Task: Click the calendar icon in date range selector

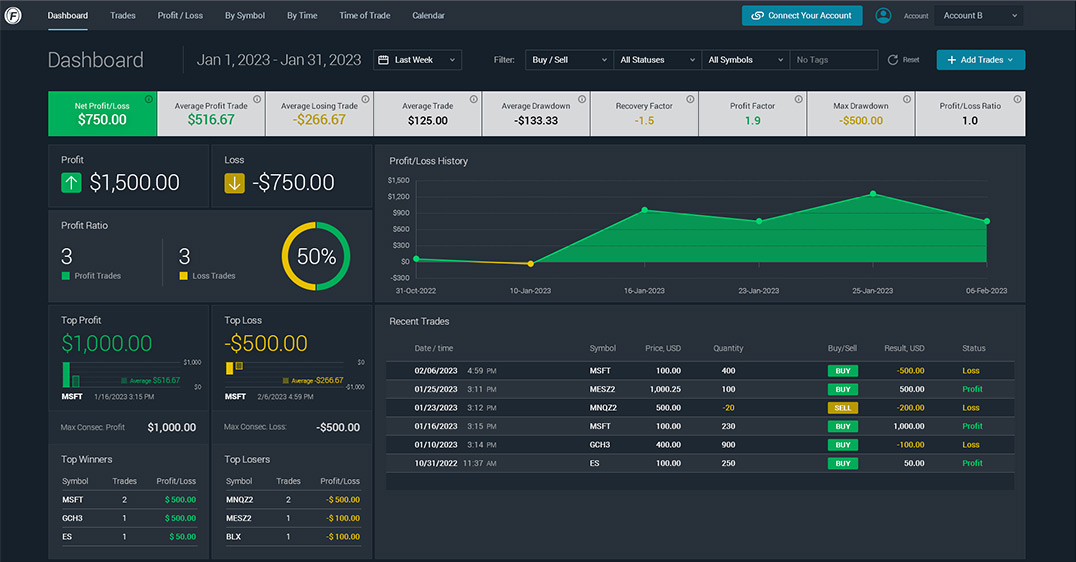Action: 384,60
